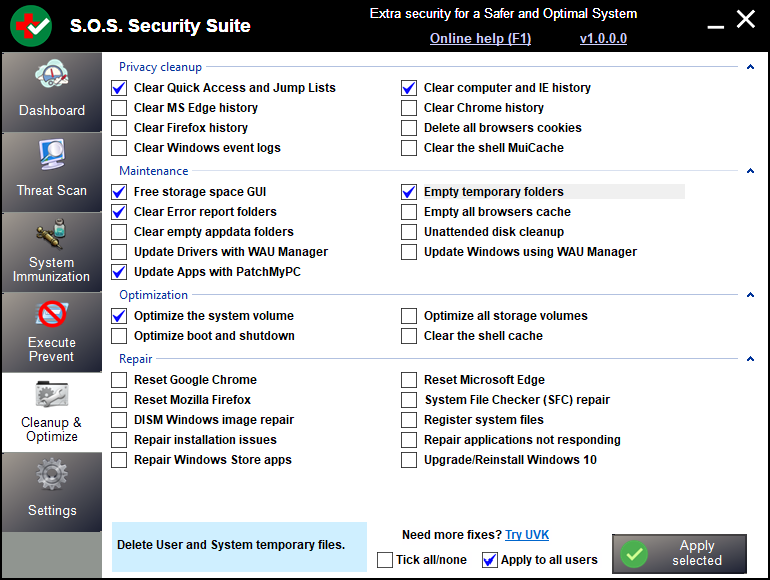
Task: Open the Settings tab
Action: [x=52, y=492]
